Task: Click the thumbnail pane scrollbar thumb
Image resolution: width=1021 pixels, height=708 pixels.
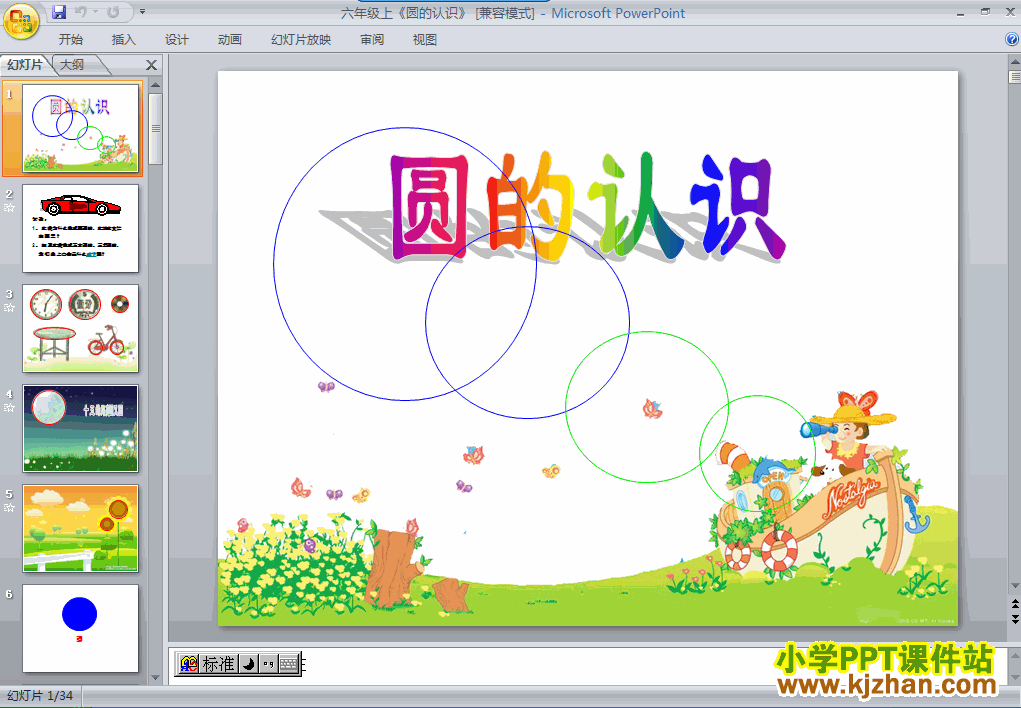Action: [x=156, y=128]
